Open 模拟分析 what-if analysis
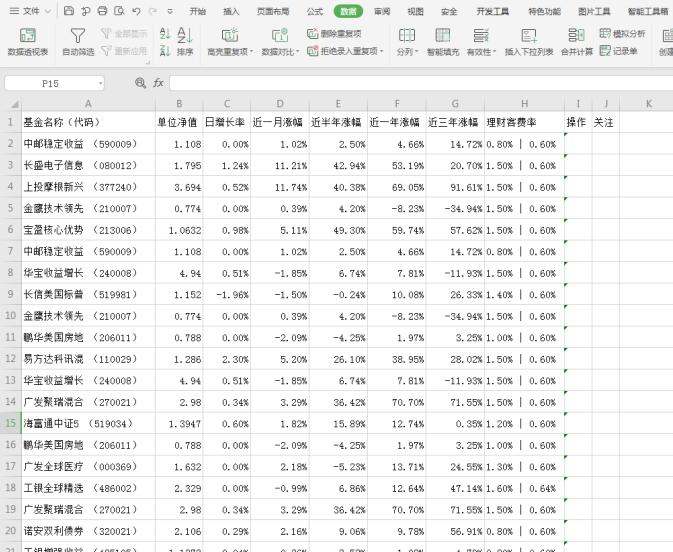Viewport: 673px width, 552px height. 622,33
